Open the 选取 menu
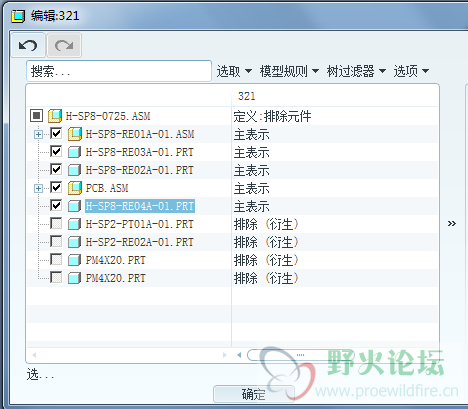Image resolution: width=468 pixels, height=409 pixels. [234, 71]
